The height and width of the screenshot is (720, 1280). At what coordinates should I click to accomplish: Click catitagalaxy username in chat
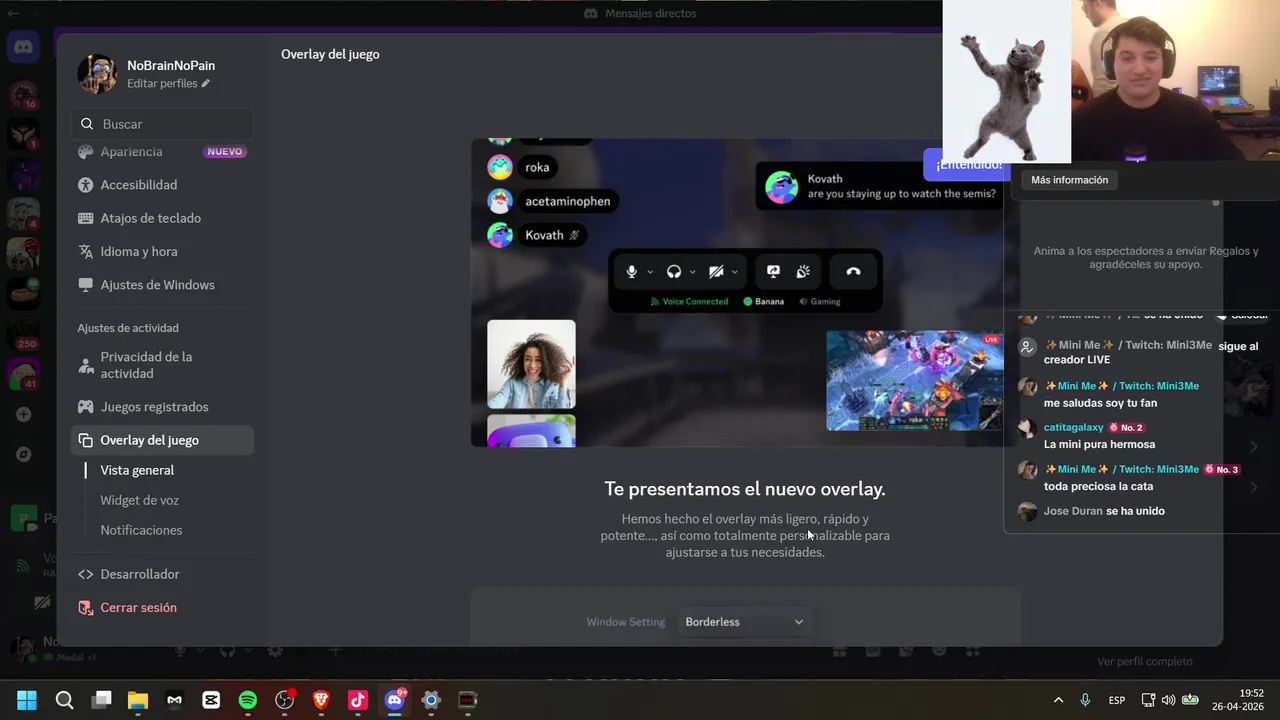[1074, 427]
